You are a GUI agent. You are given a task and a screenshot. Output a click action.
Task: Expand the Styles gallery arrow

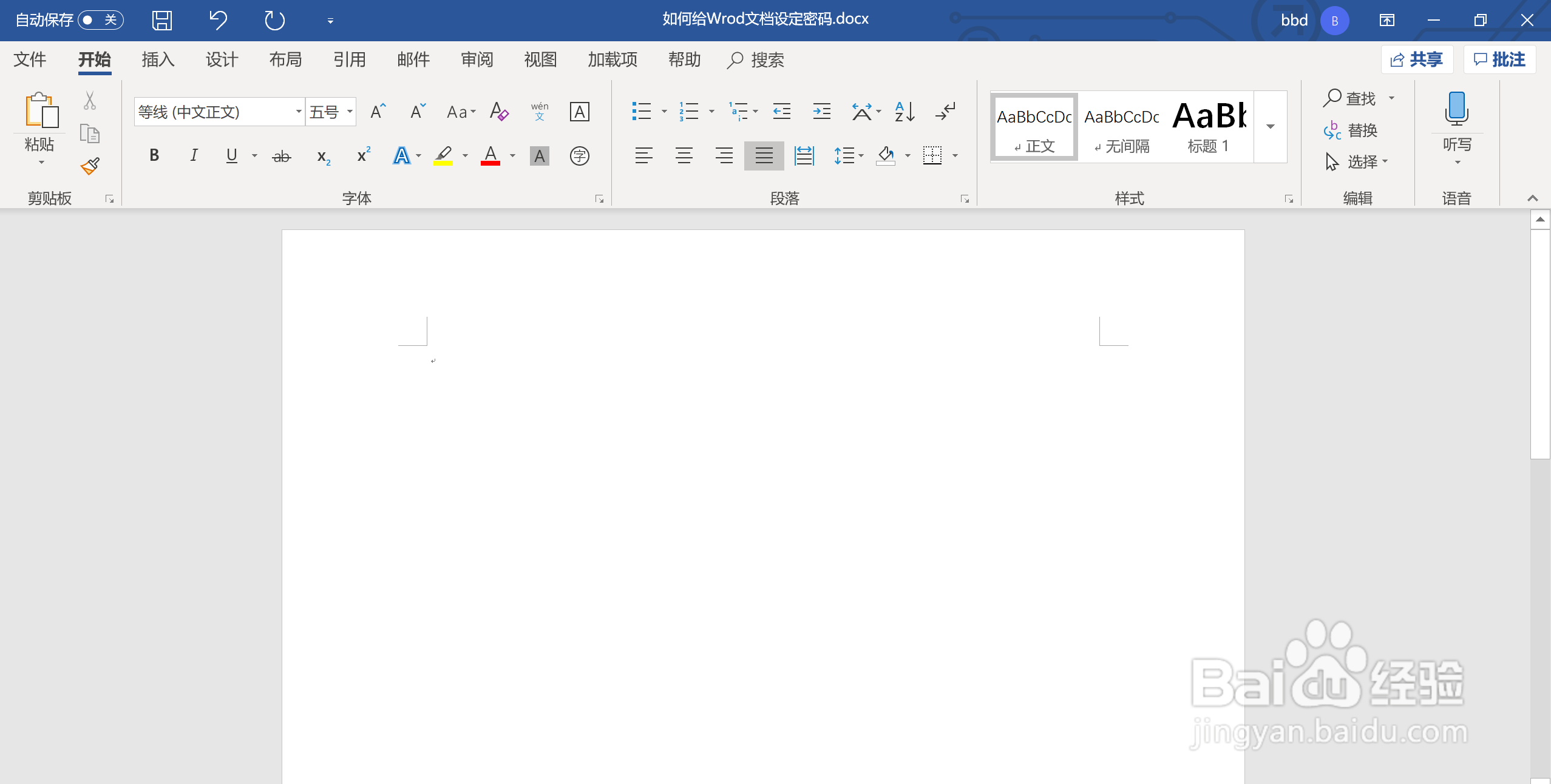1270,127
